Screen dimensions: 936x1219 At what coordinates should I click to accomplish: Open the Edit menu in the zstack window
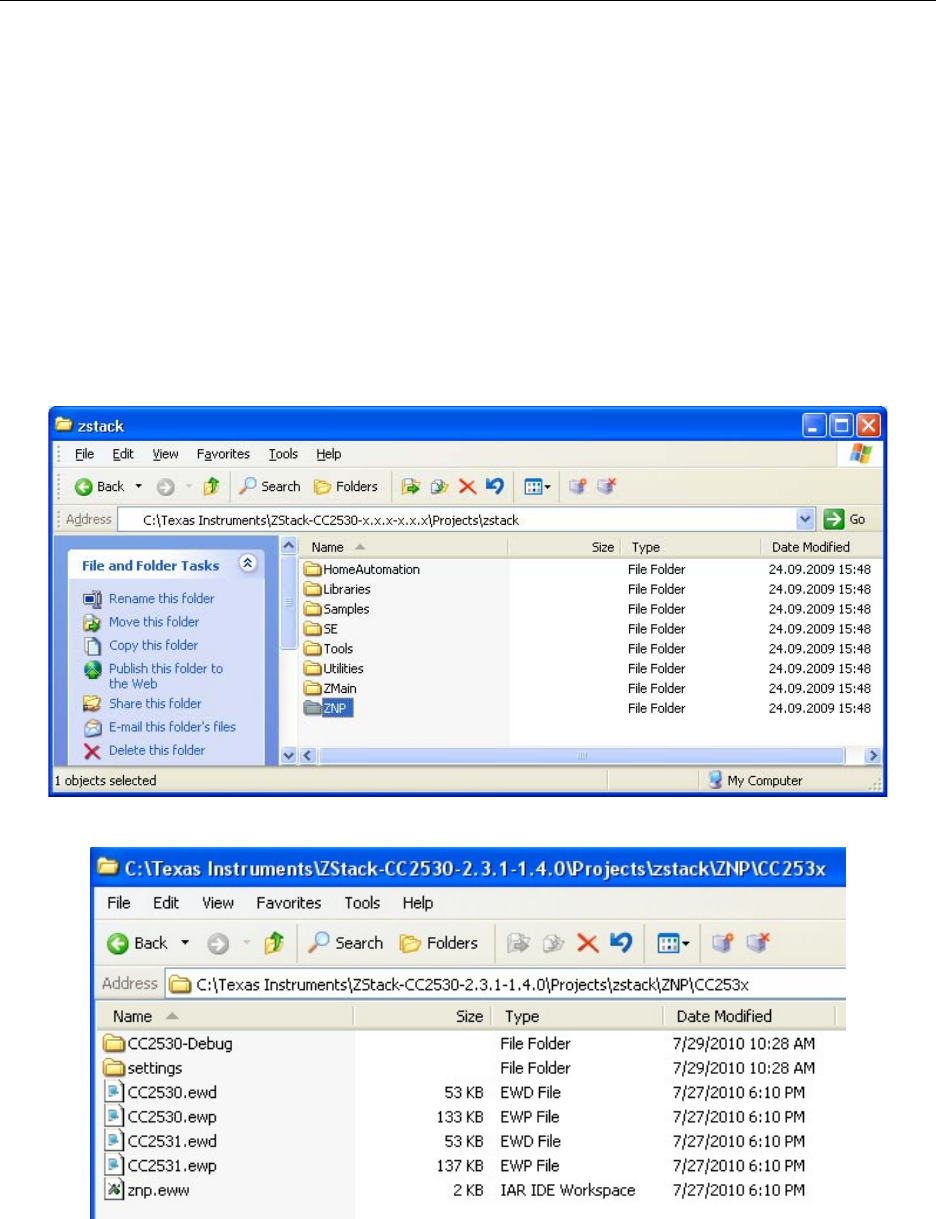123,454
